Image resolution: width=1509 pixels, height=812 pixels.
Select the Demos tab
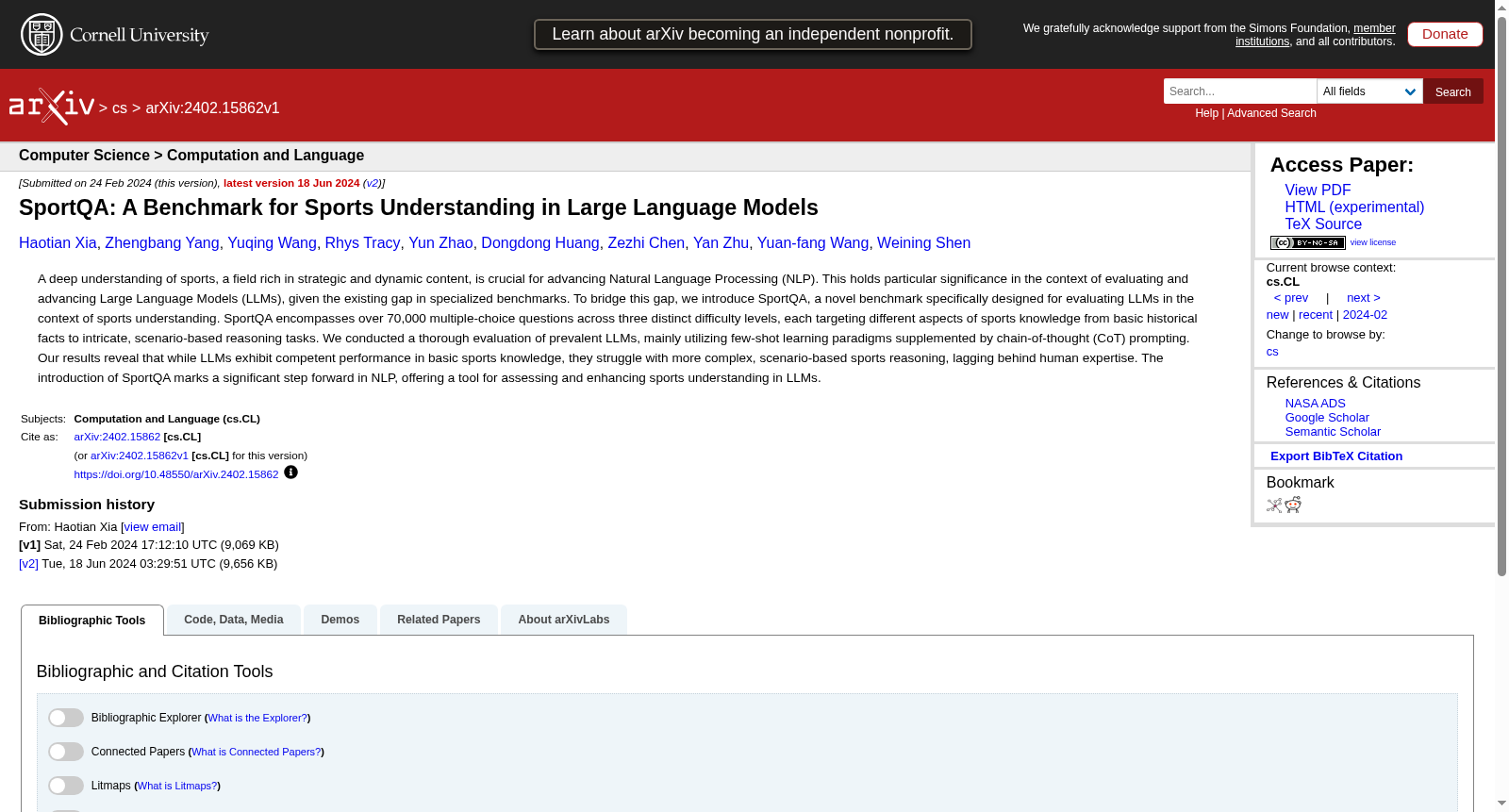(340, 620)
